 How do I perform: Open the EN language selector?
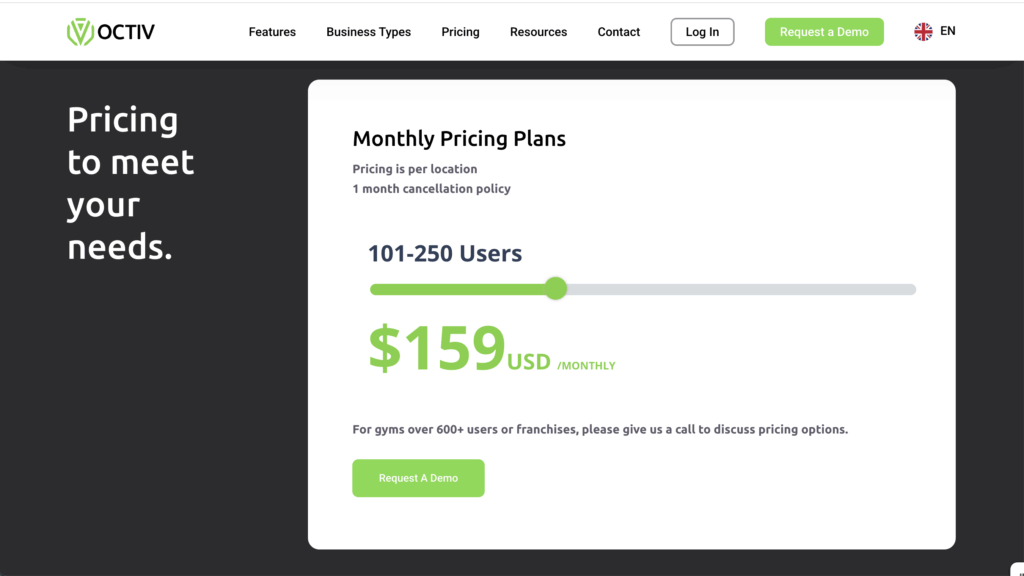(x=934, y=31)
